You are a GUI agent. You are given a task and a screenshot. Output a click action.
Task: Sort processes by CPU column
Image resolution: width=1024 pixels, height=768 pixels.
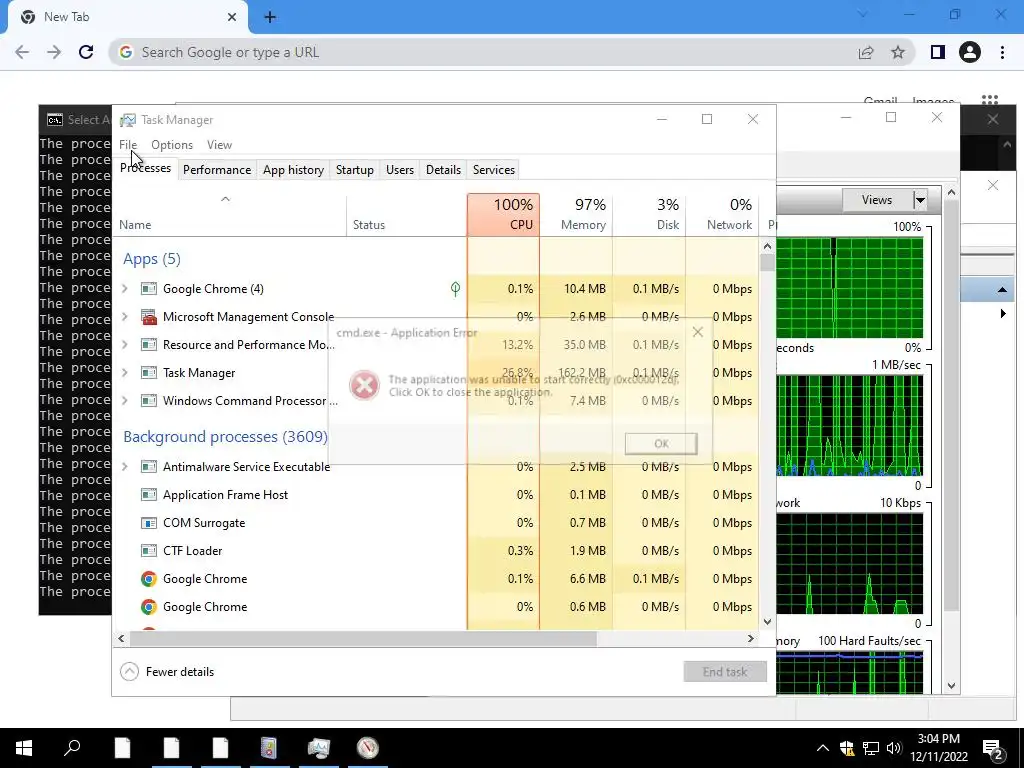coord(504,215)
